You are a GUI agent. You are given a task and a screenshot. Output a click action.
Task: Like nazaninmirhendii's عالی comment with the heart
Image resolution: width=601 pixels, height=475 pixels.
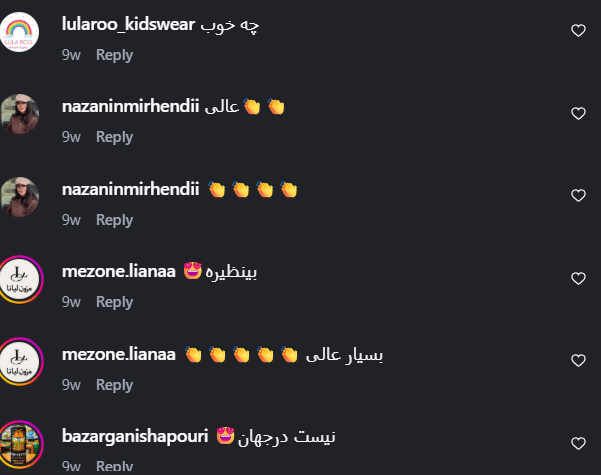click(578, 113)
